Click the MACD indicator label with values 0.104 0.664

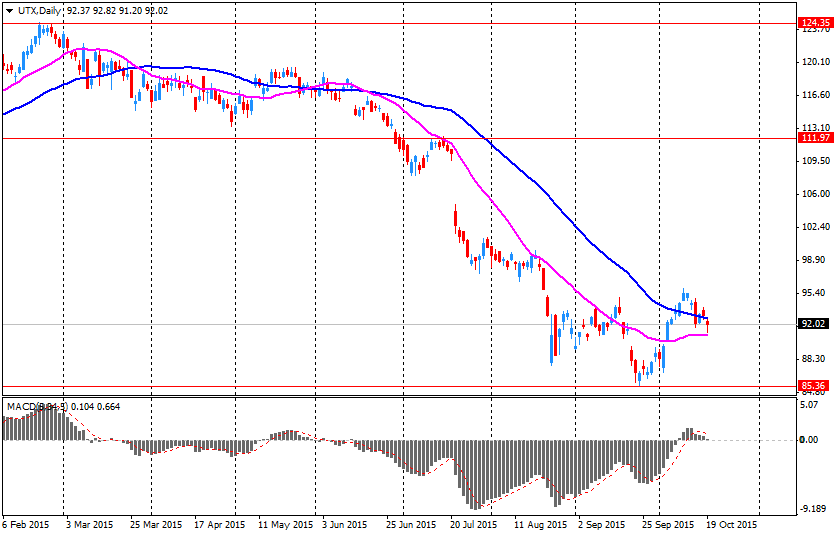click(x=63, y=407)
